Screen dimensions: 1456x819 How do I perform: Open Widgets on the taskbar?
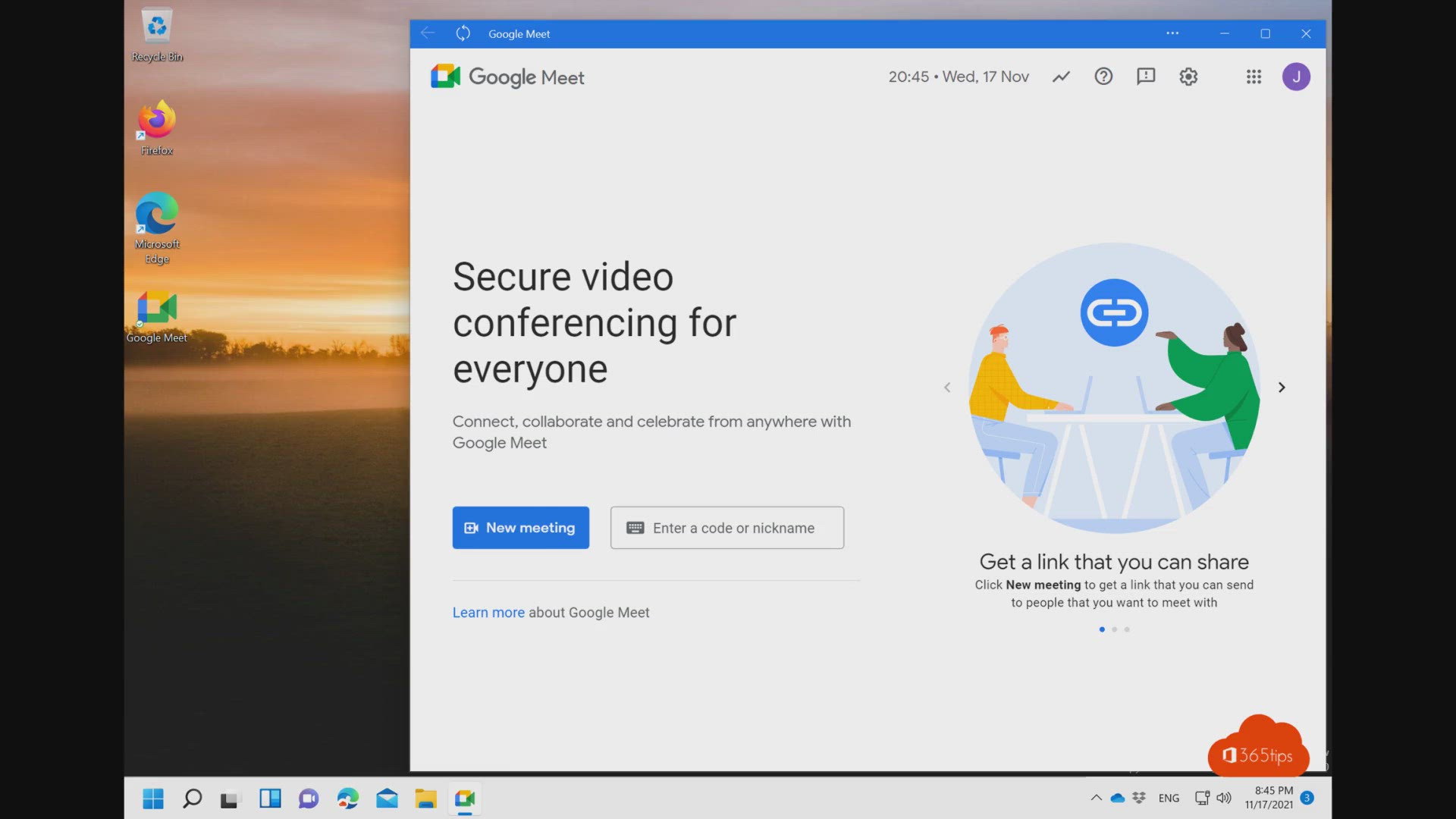pos(270,799)
